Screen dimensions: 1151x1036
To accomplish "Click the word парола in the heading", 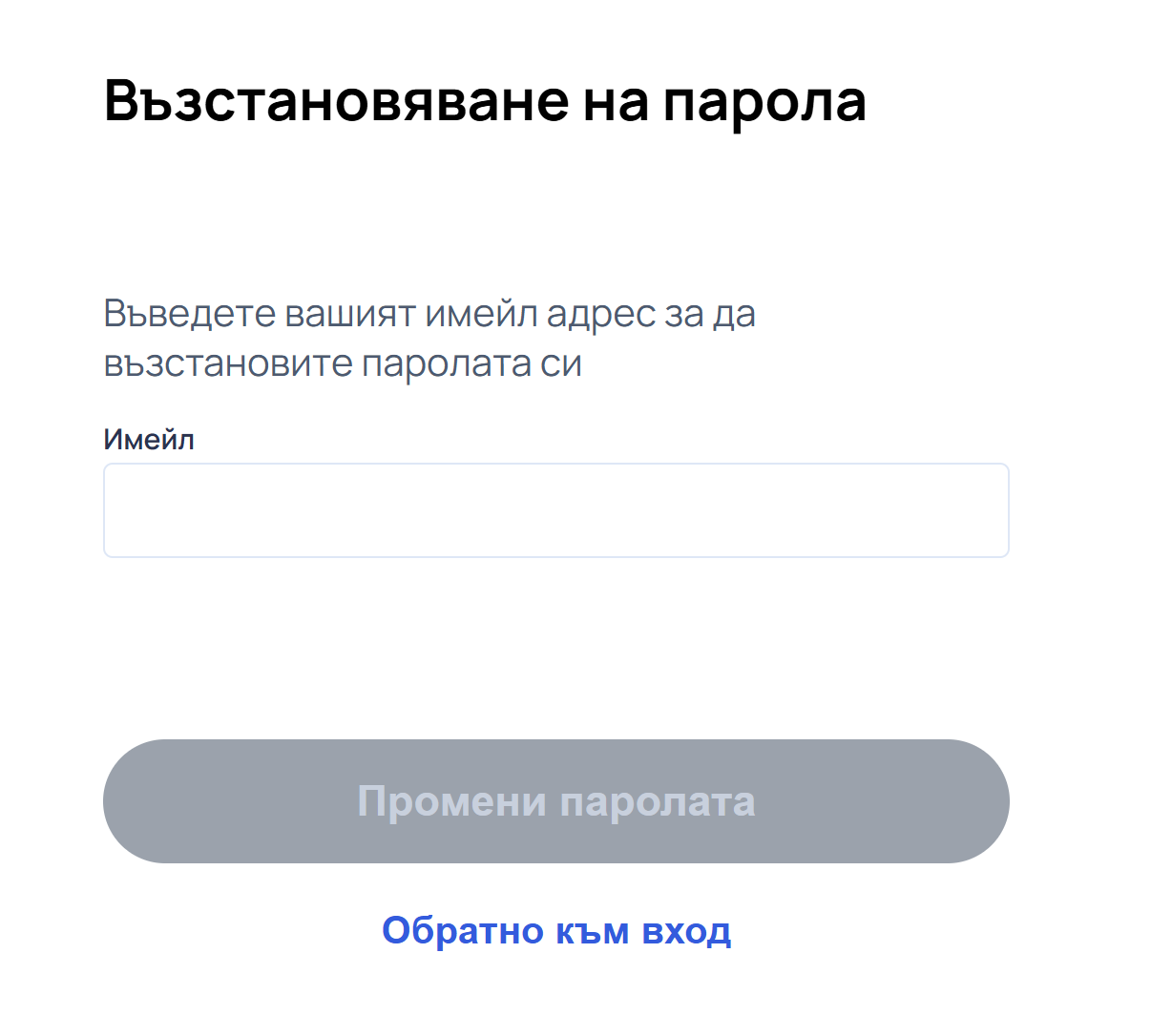I will (x=764, y=102).
